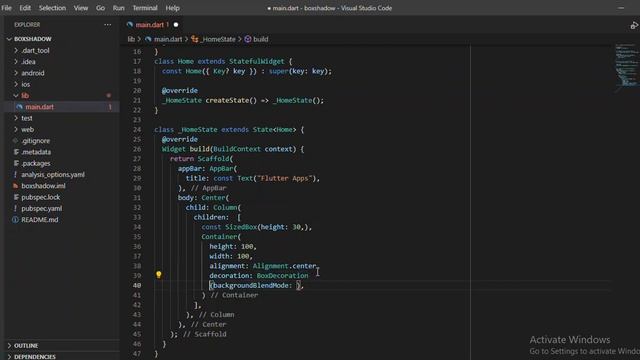Open pubspec.yaml file

pyautogui.click(x=42, y=208)
